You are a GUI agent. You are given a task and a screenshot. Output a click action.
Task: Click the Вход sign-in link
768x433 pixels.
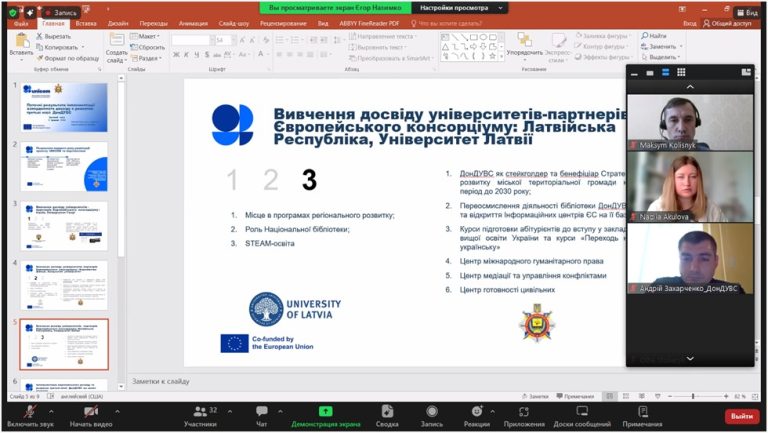pos(690,23)
